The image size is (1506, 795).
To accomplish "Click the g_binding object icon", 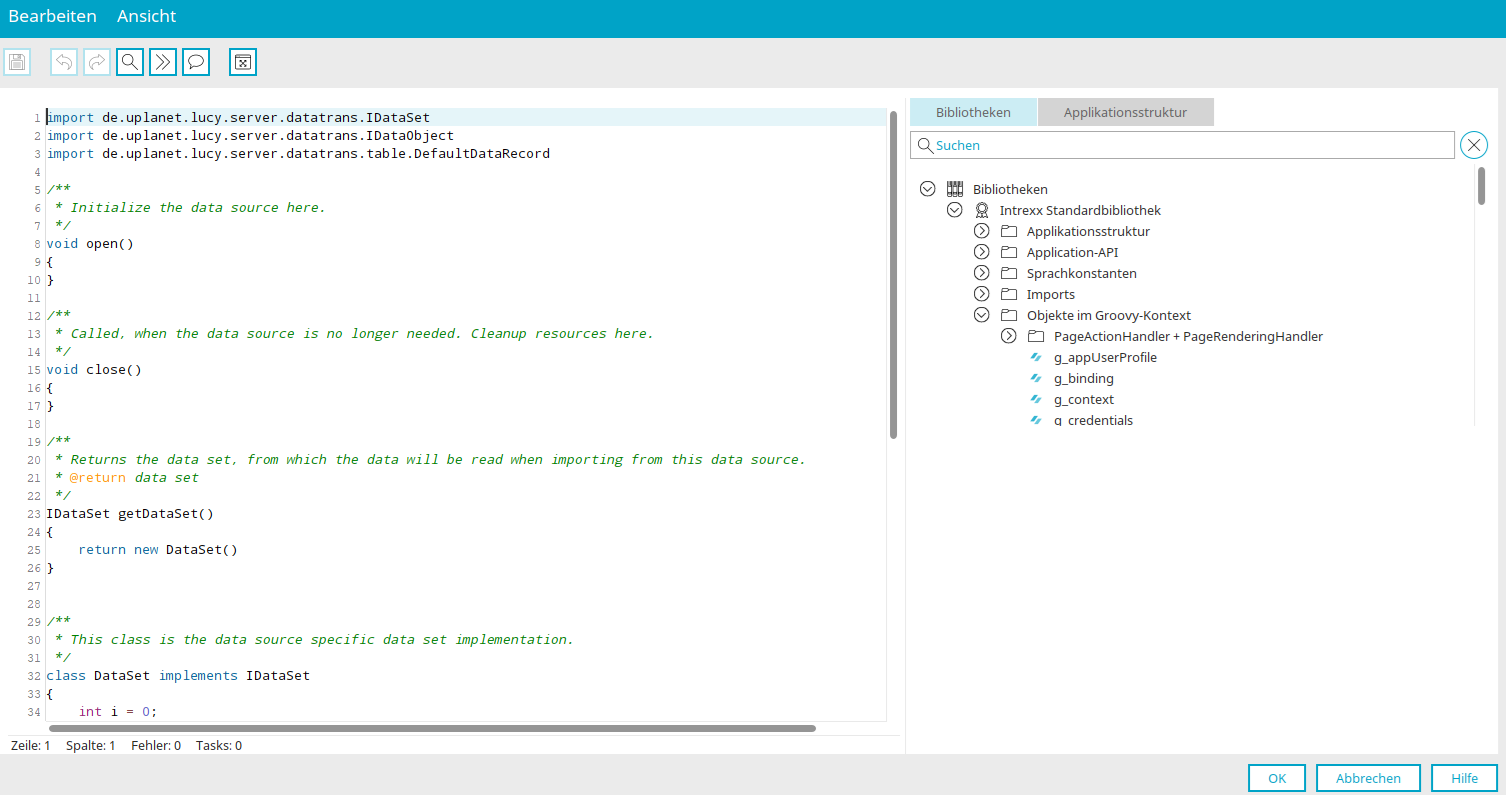I will pyautogui.click(x=1036, y=378).
